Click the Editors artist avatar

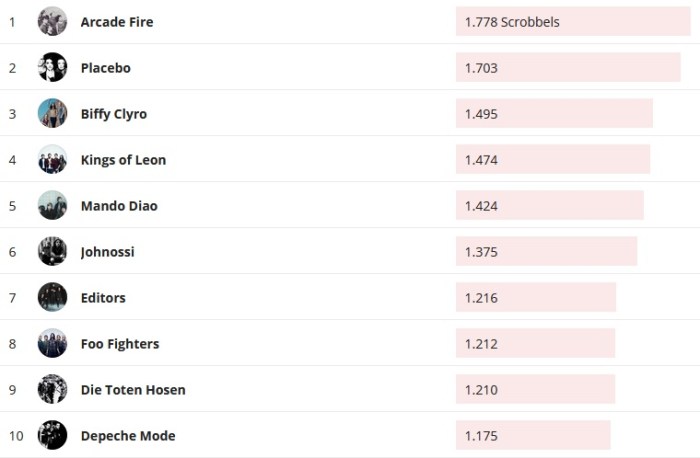coord(52,297)
